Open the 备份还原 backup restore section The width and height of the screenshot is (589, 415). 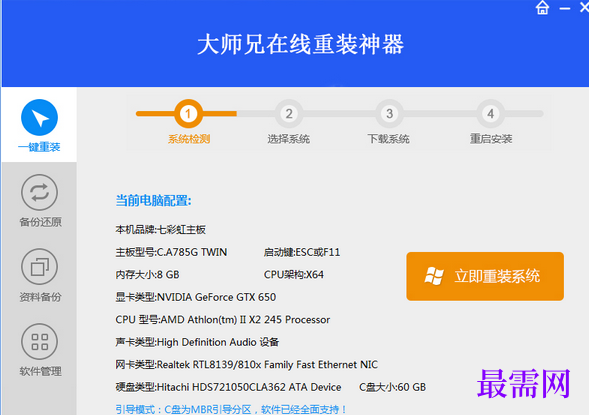pos(39,201)
